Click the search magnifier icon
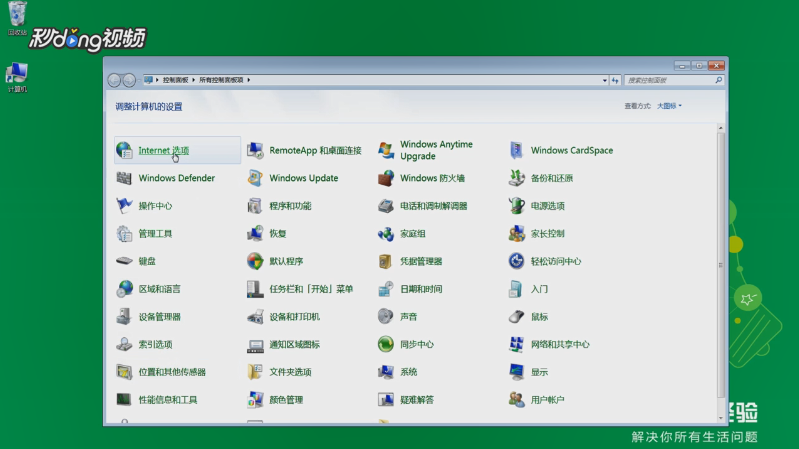 [x=718, y=80]
